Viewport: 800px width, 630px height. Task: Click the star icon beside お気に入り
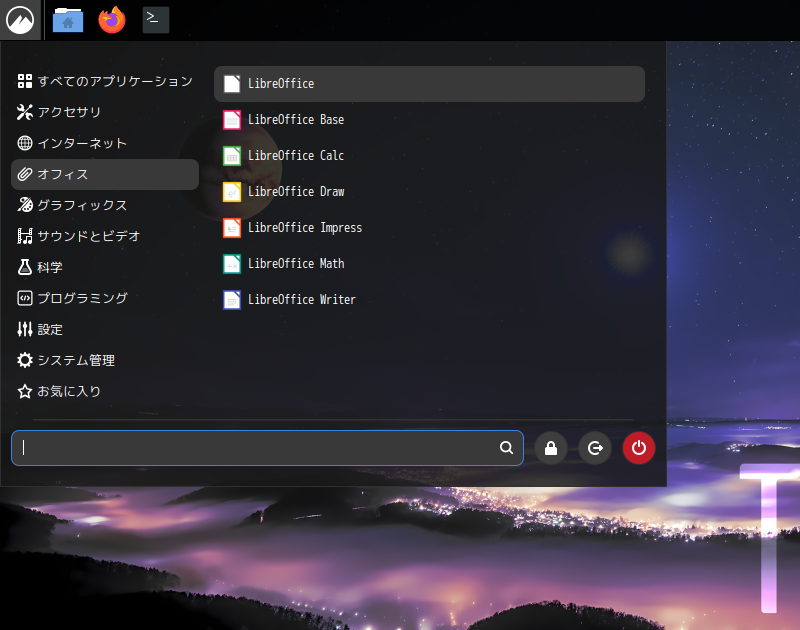click(x=24, y=391)
